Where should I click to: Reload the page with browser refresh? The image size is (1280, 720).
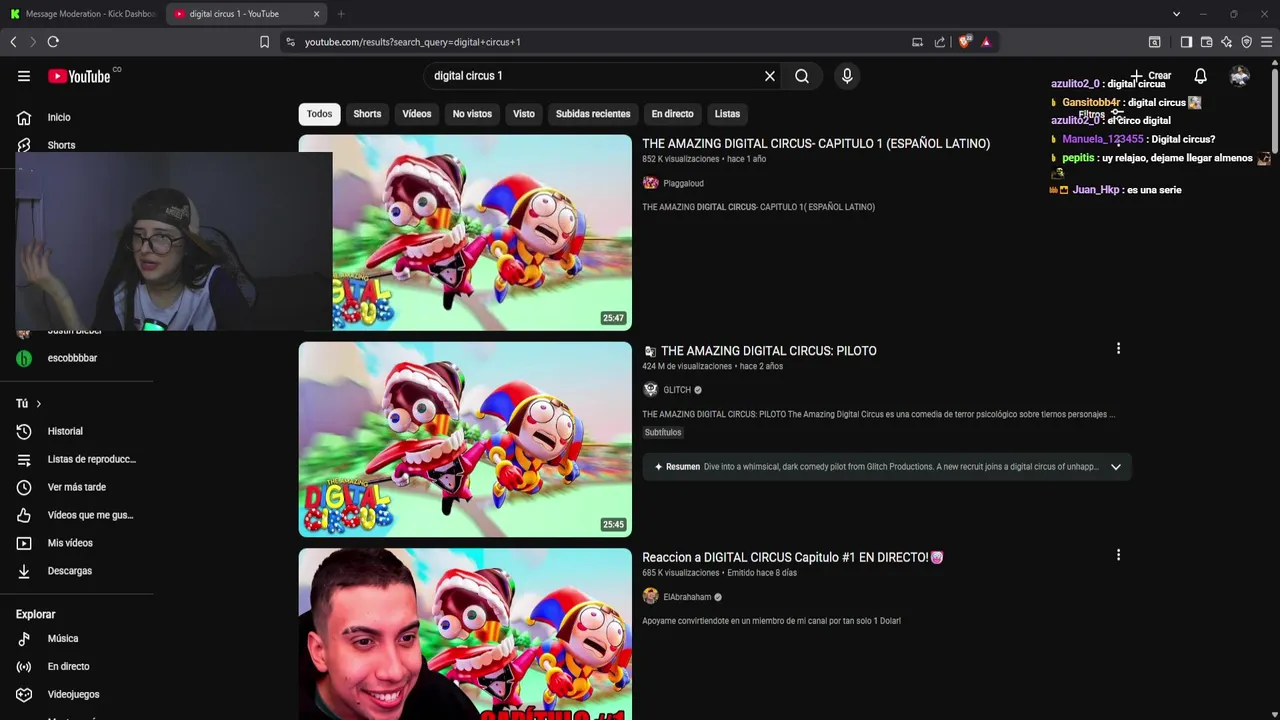(x=53, y=42)
